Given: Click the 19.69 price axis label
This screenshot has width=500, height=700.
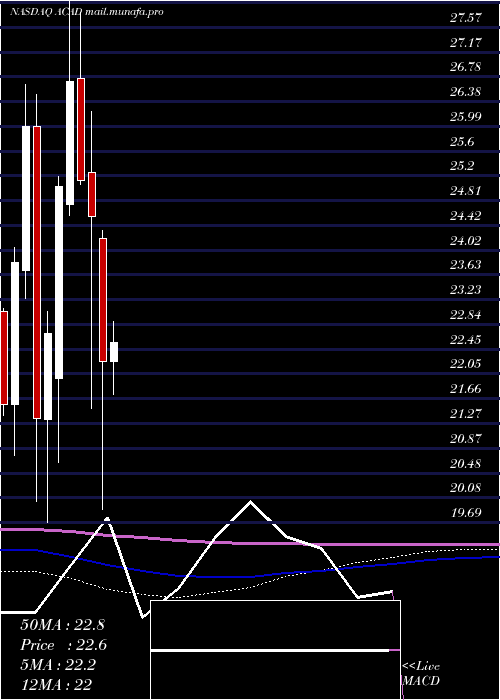Looking at the screenshot, I should 466,512.
